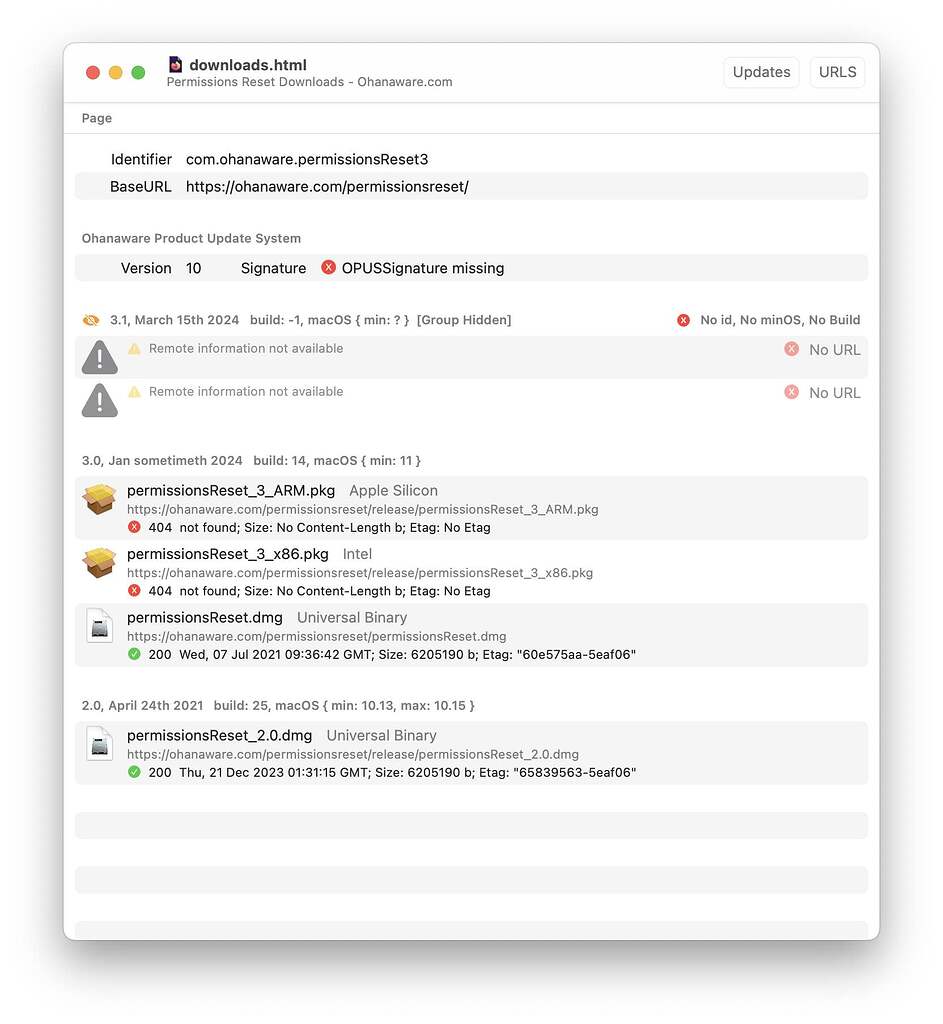Click the red error icon before OPUSSignature missing
The height and width of the screenshot is (1024, 943).
click(329, 268)
